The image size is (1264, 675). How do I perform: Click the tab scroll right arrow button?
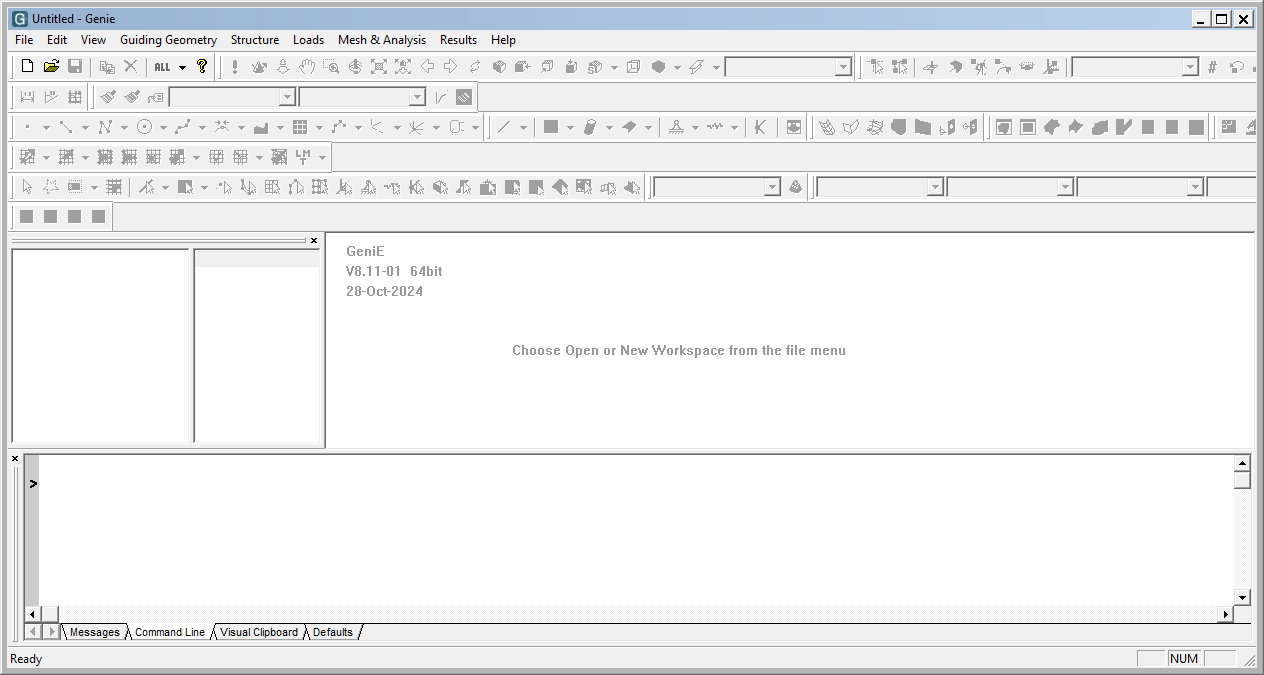pyautogui.click(x=51, y=632)
